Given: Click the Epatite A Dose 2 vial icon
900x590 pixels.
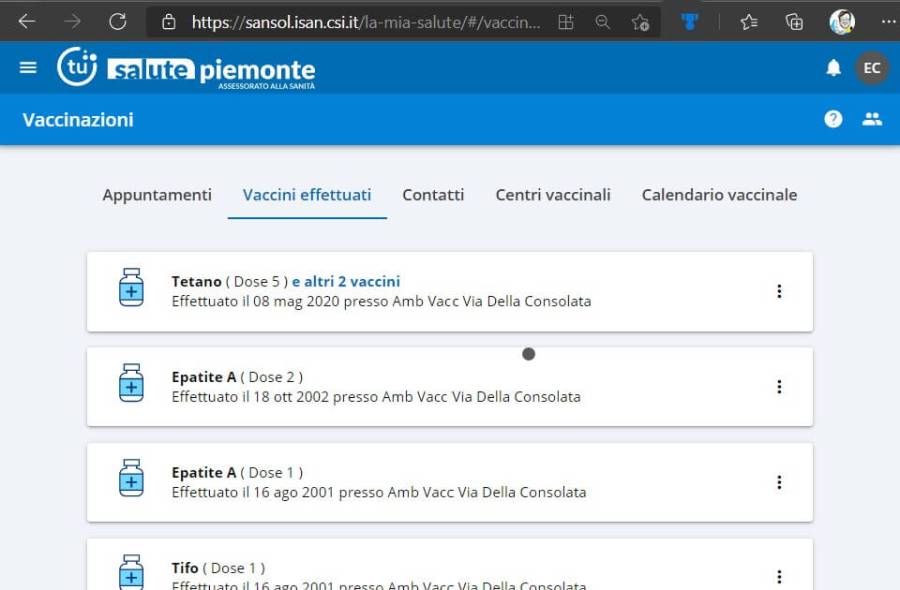Looking at the screenshot, I should (131, 384).
